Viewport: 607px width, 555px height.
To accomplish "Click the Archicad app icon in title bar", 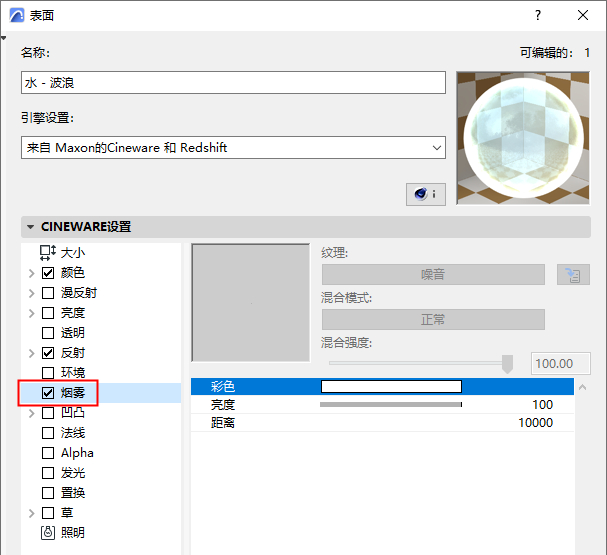I will [x=17, y=15].
